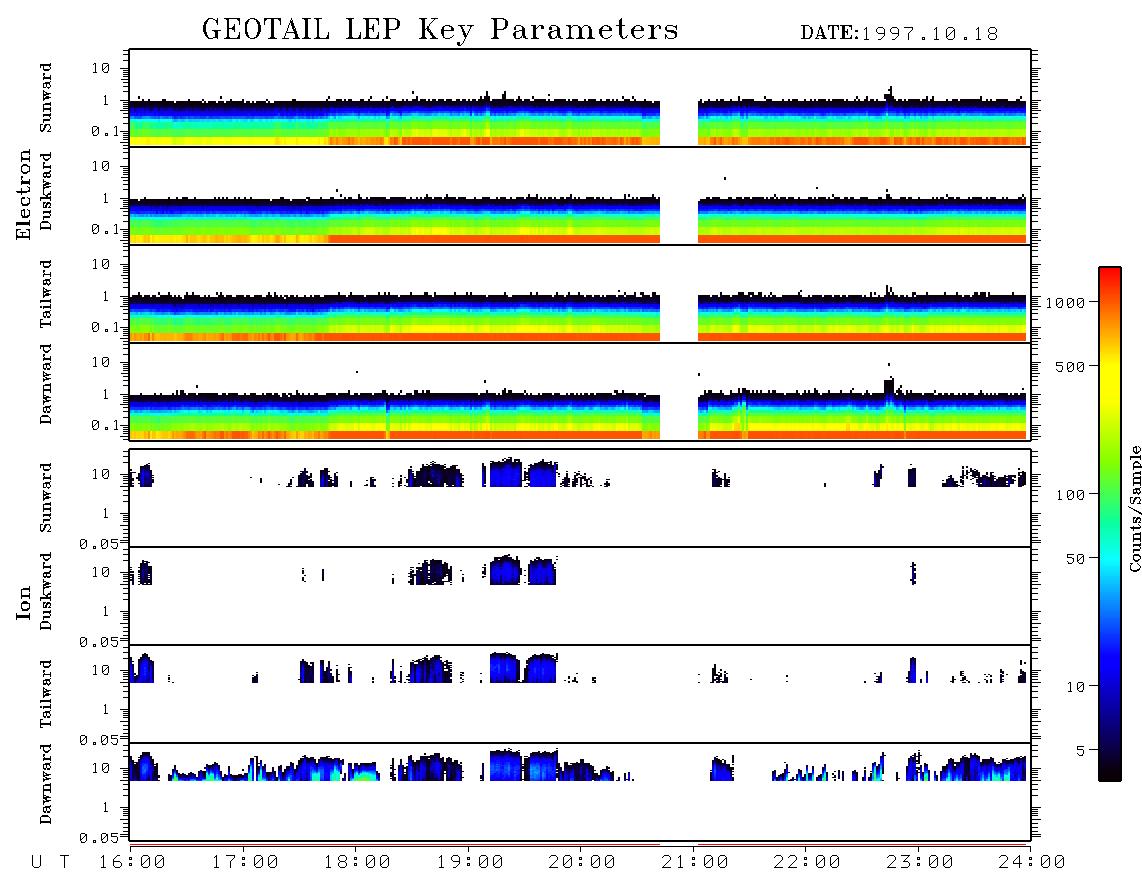Click the Counts/Sample colorbar title
The width and height of the screenshot is (1142, 880).
tap(1134, 509)
